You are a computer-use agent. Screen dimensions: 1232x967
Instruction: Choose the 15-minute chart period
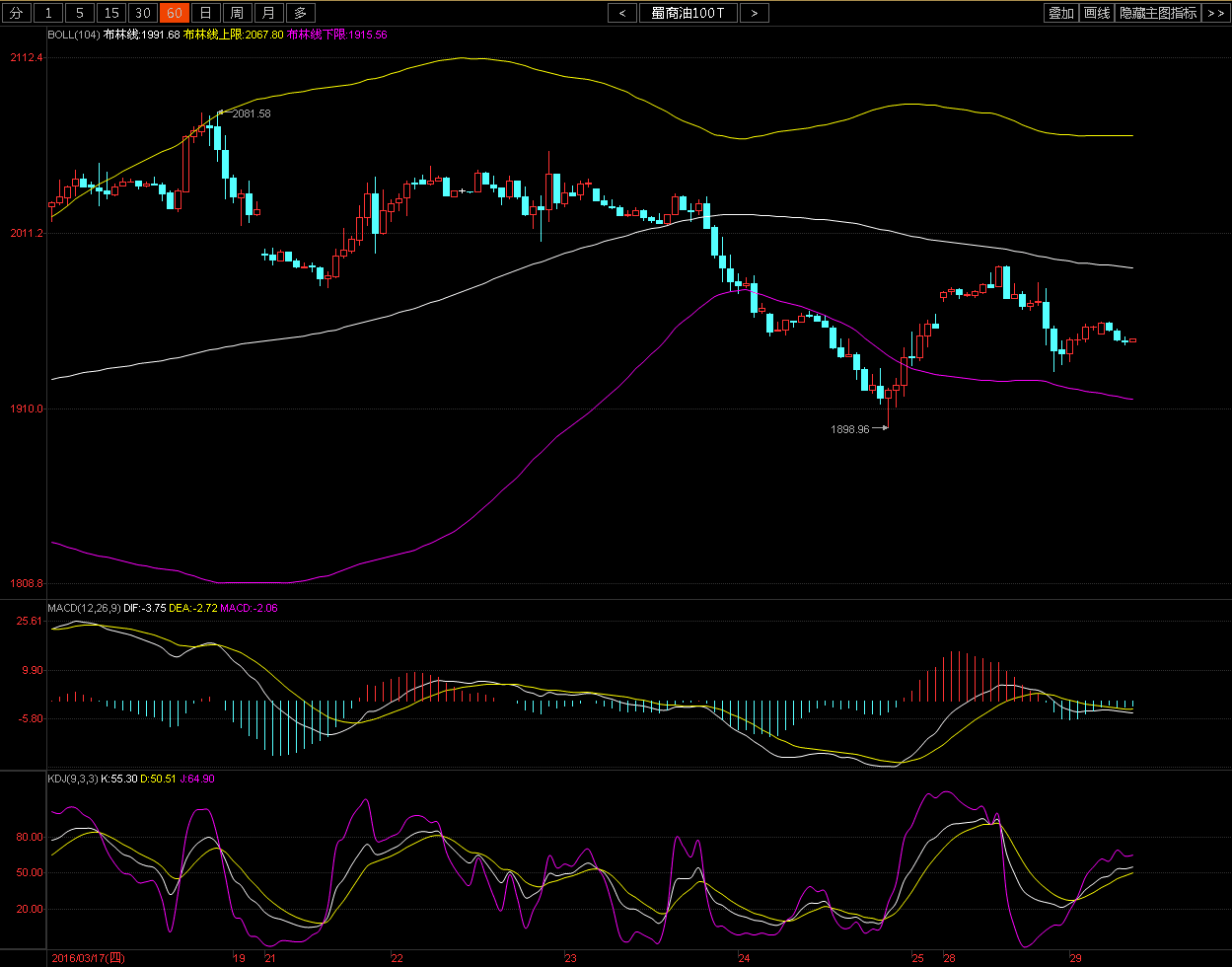tap(111, 13)
